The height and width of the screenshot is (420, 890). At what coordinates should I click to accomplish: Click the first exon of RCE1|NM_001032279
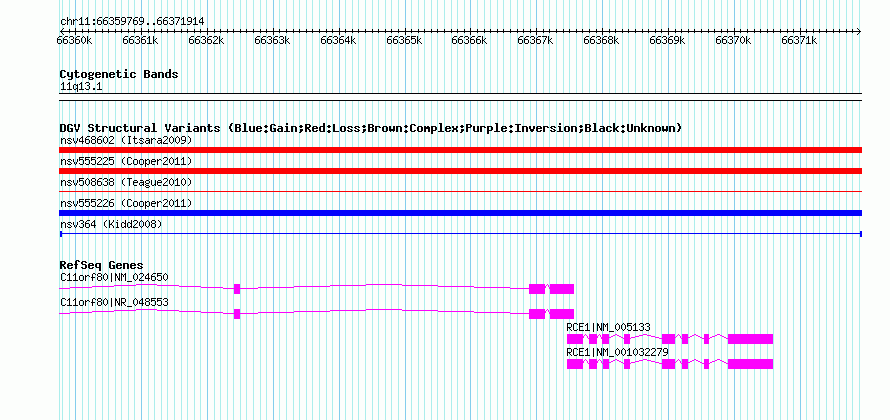coord(575,364)
